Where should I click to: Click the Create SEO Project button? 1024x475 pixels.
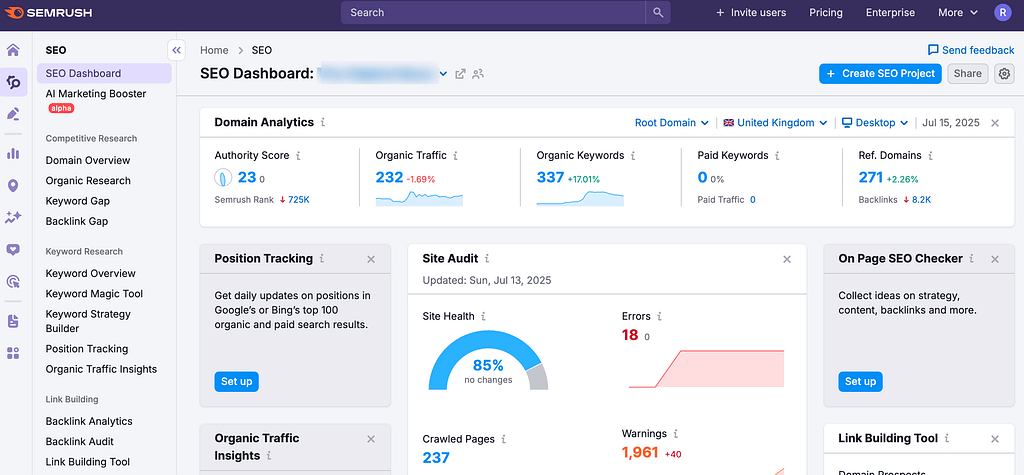[x=880, y=73]
